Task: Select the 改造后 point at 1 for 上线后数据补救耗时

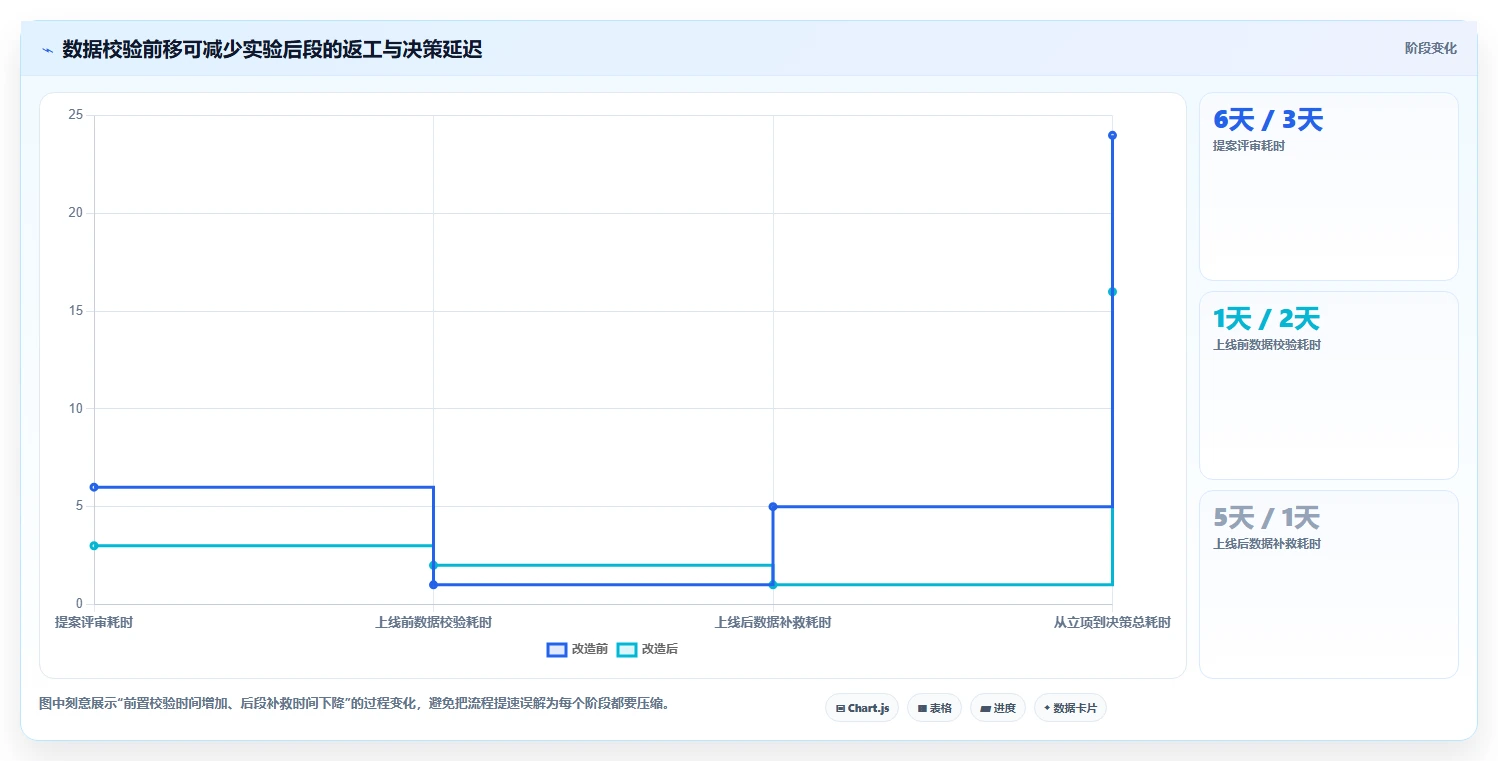Action: tap(773, 585)
